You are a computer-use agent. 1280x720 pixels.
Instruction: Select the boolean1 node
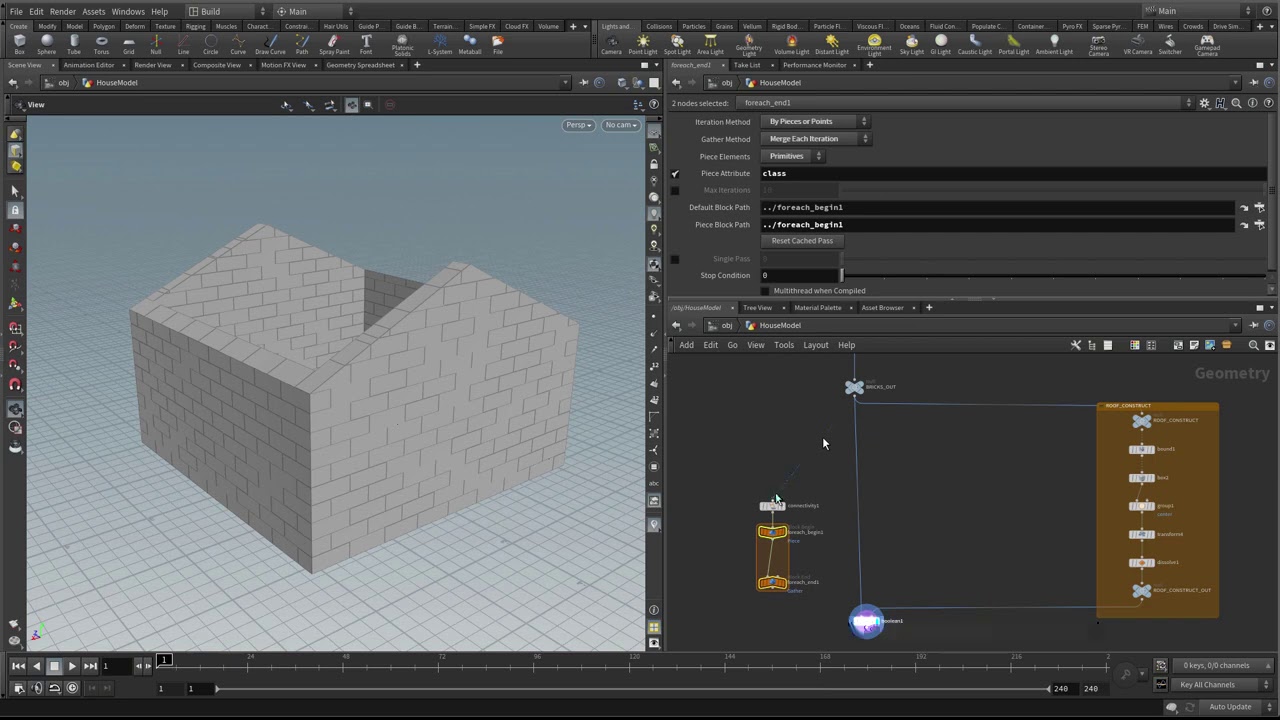tap(866, 622)
